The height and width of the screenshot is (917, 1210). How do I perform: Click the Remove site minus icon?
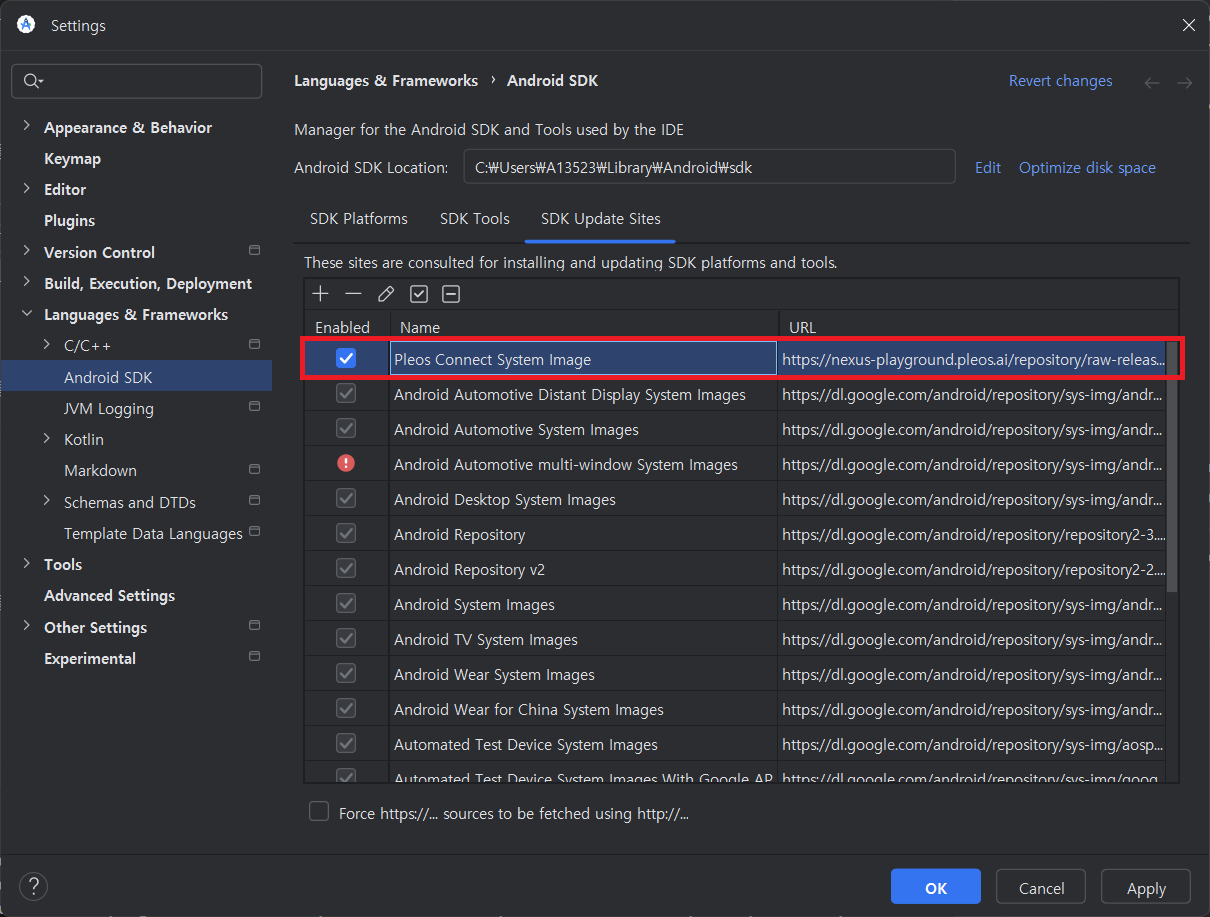point(353,294)
